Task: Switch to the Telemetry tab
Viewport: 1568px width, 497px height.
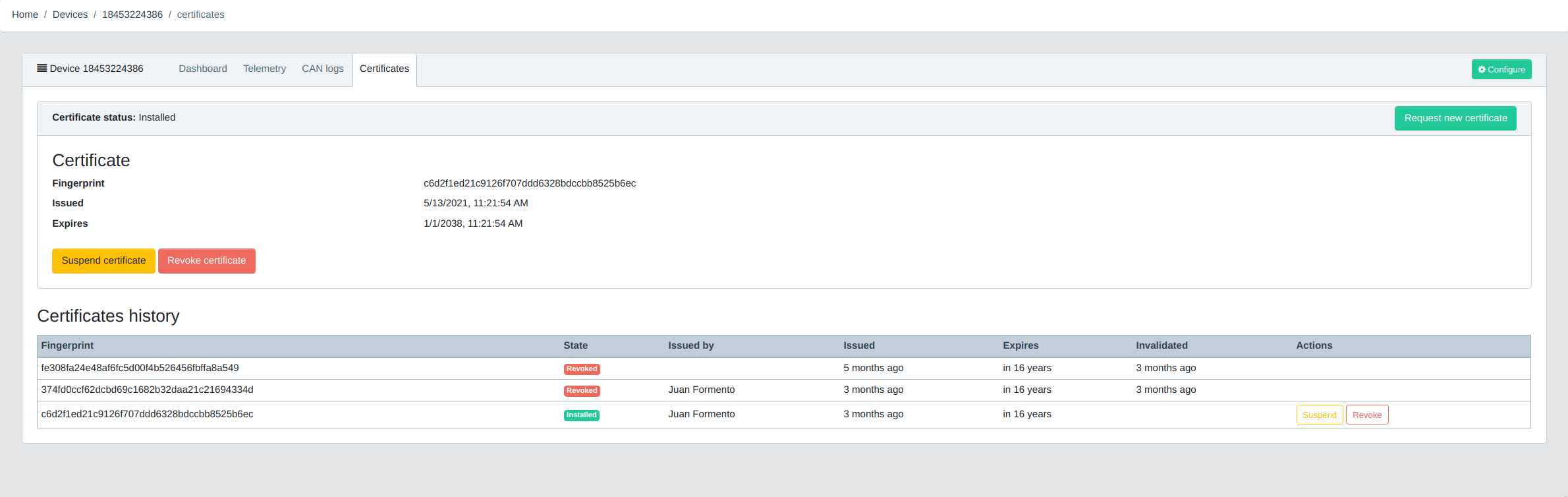Action: point(264,69)
